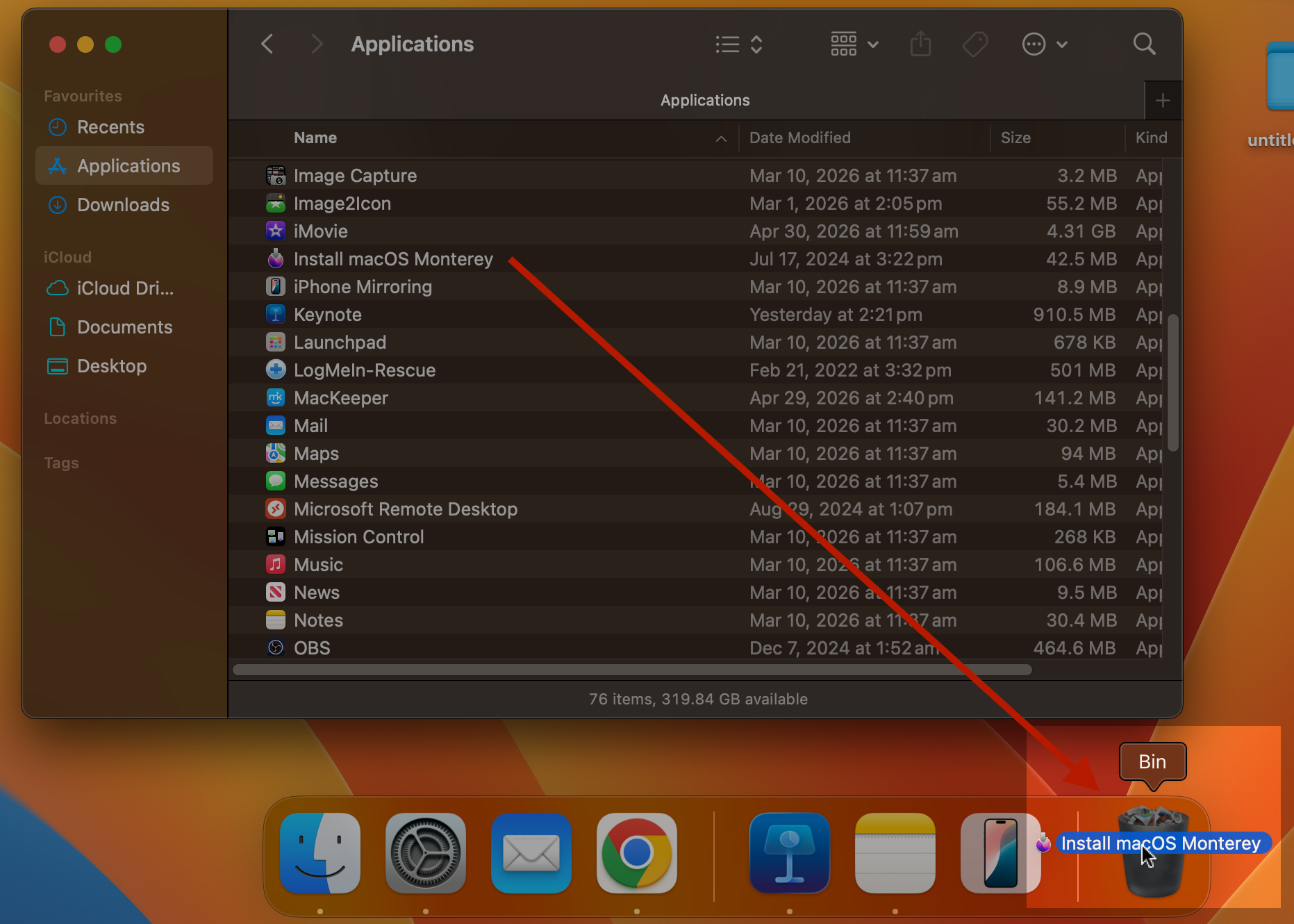The height and width of the screenshot is (924, 1294).
Task: Open Google Chrome from the Dock
Action: coord(637,853)
